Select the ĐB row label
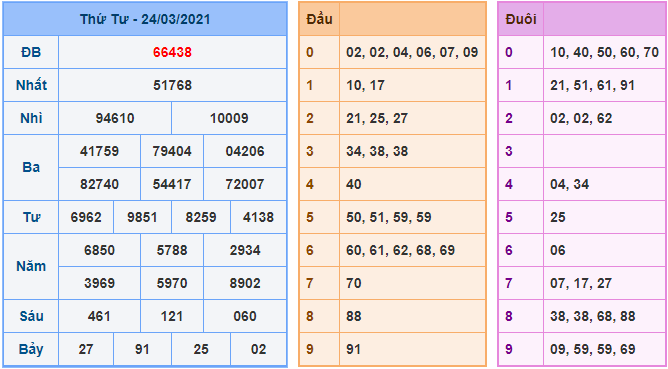 coord(31,52)
